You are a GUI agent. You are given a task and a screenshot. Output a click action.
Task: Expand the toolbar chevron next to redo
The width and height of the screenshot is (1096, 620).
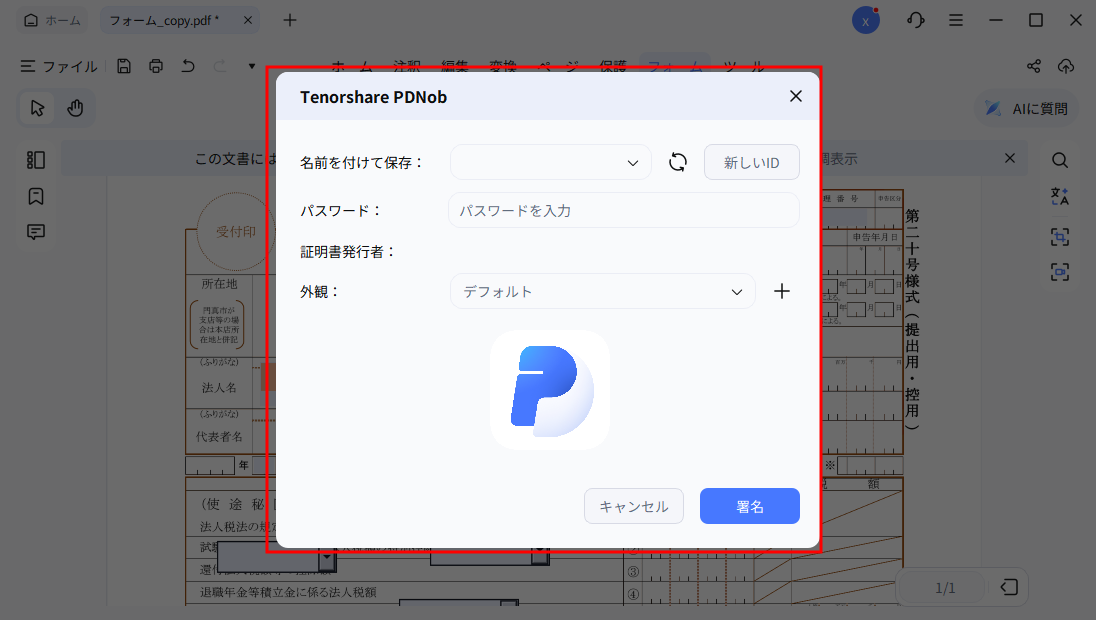(x=250, y=65)
